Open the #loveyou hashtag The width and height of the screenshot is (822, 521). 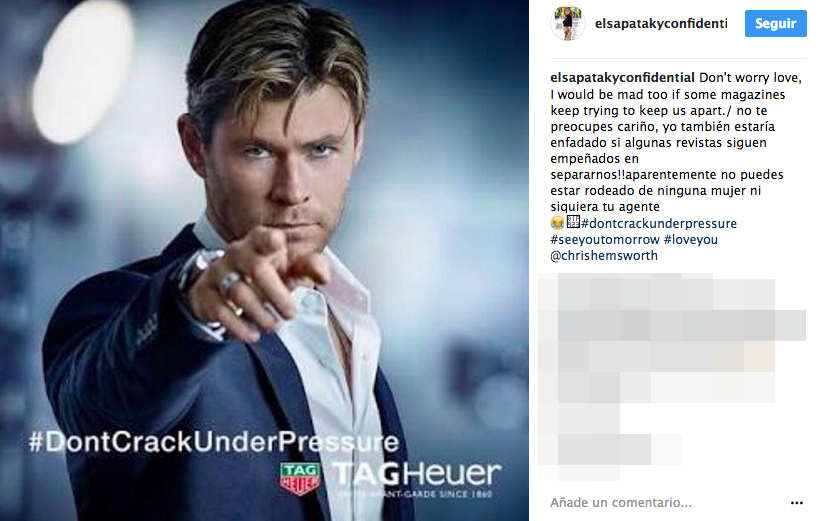pyautogui.click(x=690, y=240)
